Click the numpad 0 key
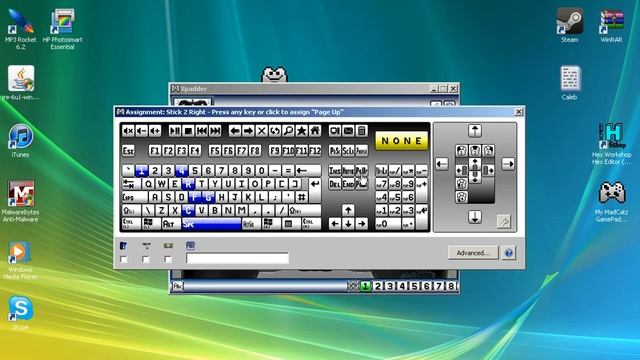640x360 pixels. [x=388, y=224]
